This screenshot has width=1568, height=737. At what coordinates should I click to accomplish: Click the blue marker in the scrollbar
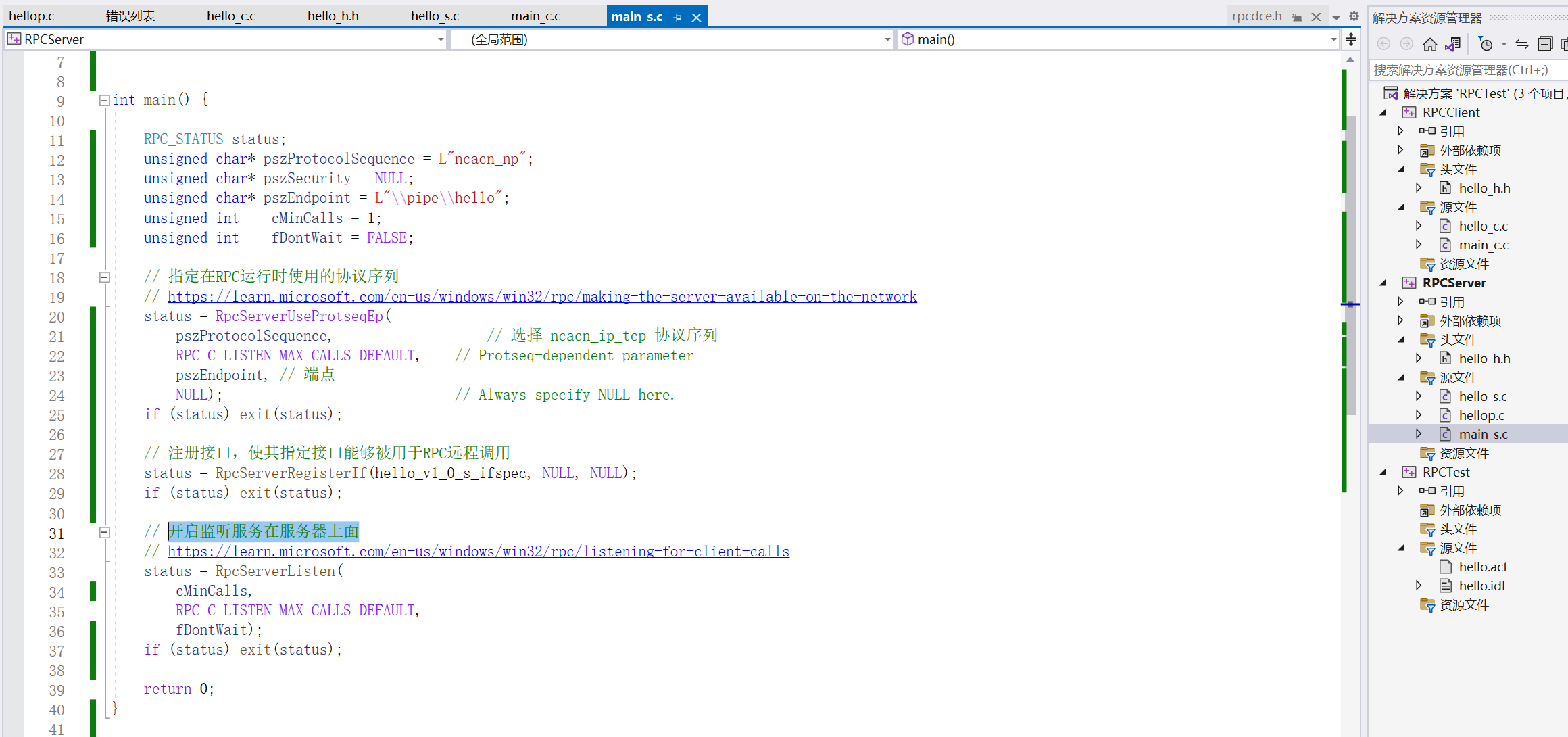pos(1350,304)
